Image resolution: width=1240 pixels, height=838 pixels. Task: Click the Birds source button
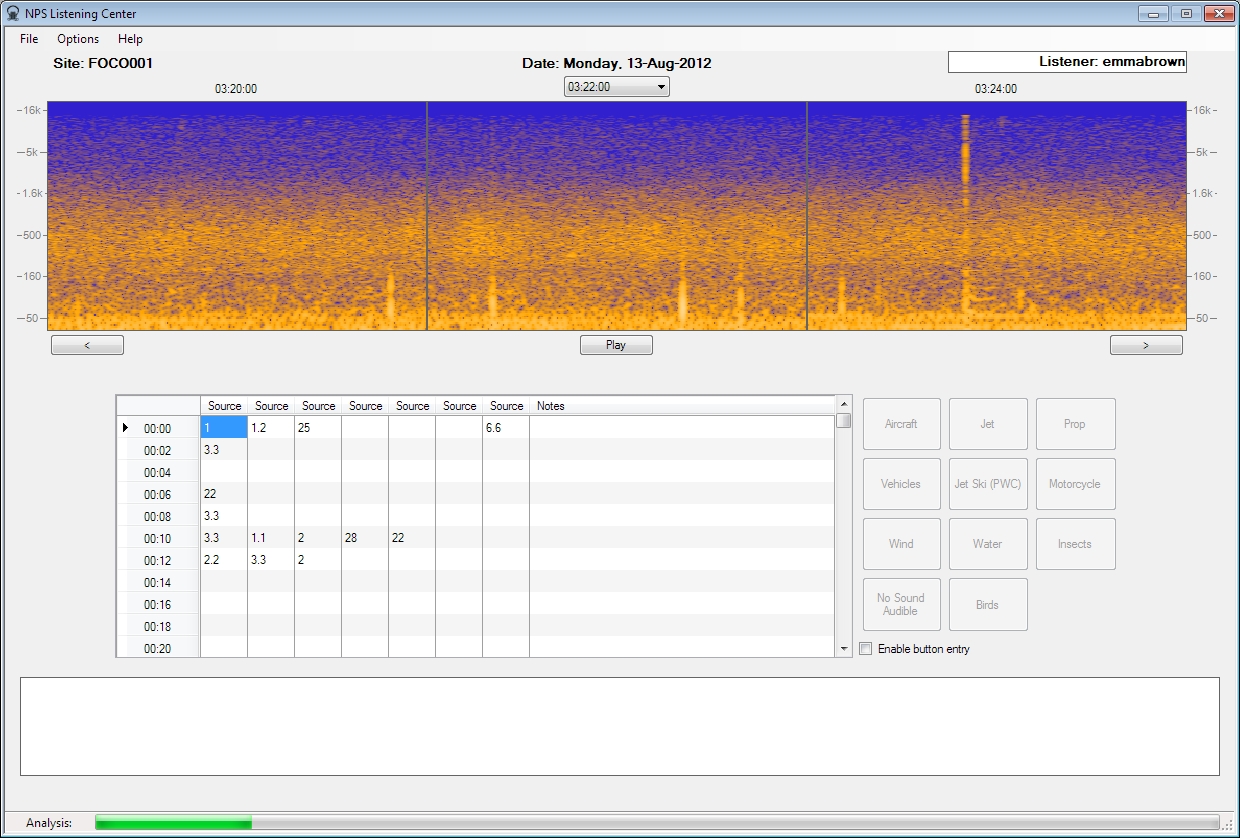click(987, 604)
